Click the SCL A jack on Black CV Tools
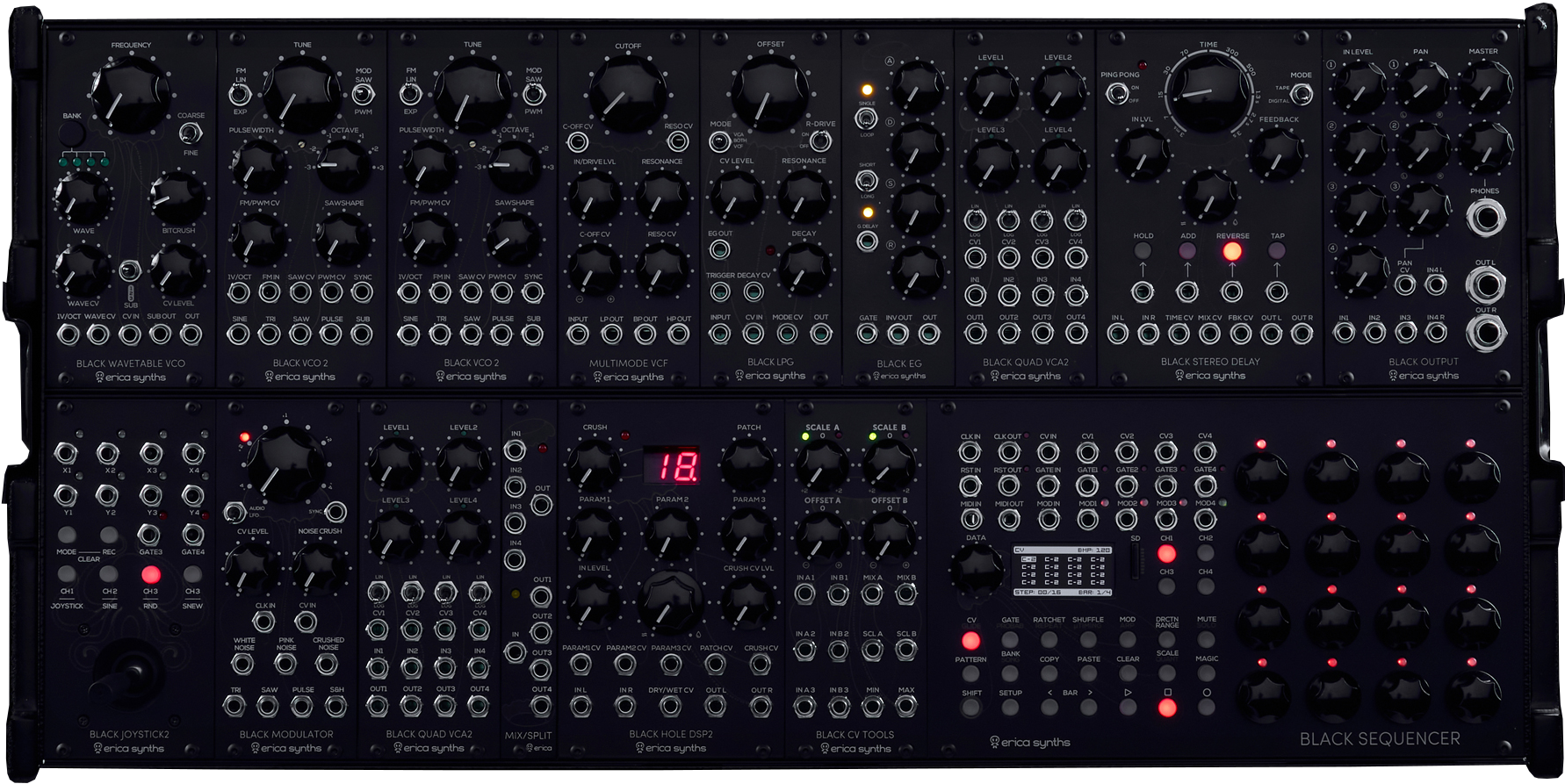The image size is (1565, 784). click(x=872, y=651)
